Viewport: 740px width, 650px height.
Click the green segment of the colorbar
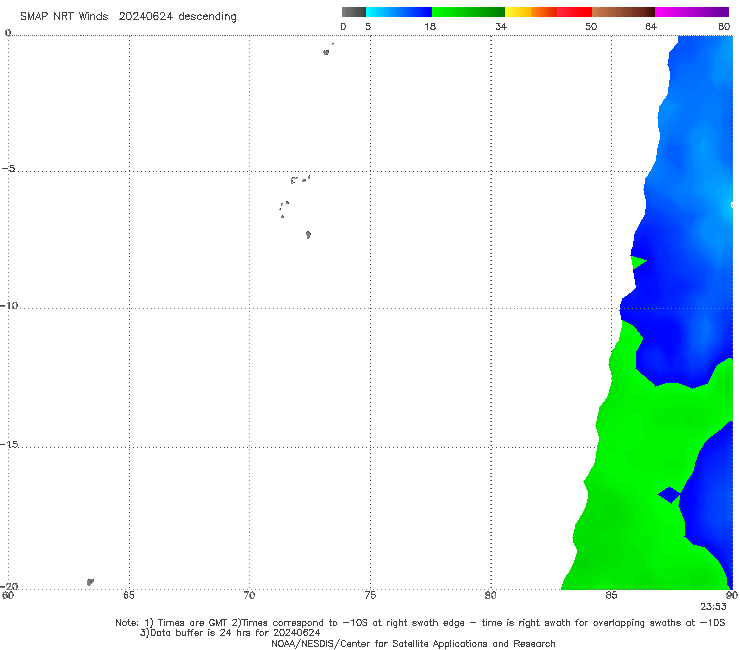(x=468, y=12)
